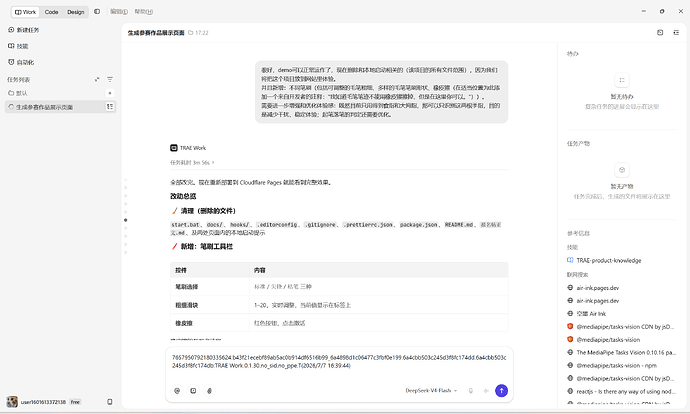
Task: Click the collapse icon beside 任务列表
Action: [x=97, y=80]
